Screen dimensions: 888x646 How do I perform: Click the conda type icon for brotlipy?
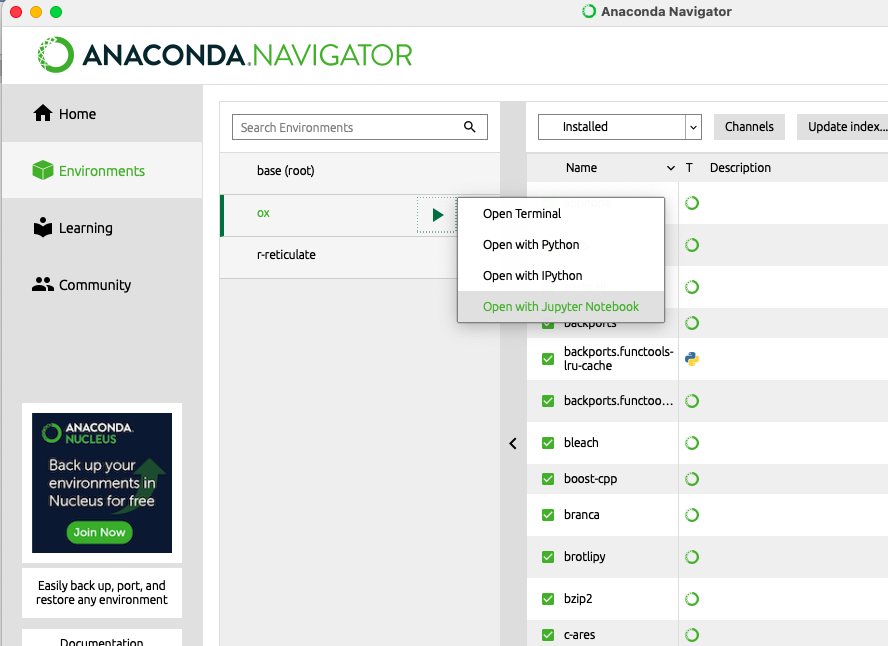[691, 557]
